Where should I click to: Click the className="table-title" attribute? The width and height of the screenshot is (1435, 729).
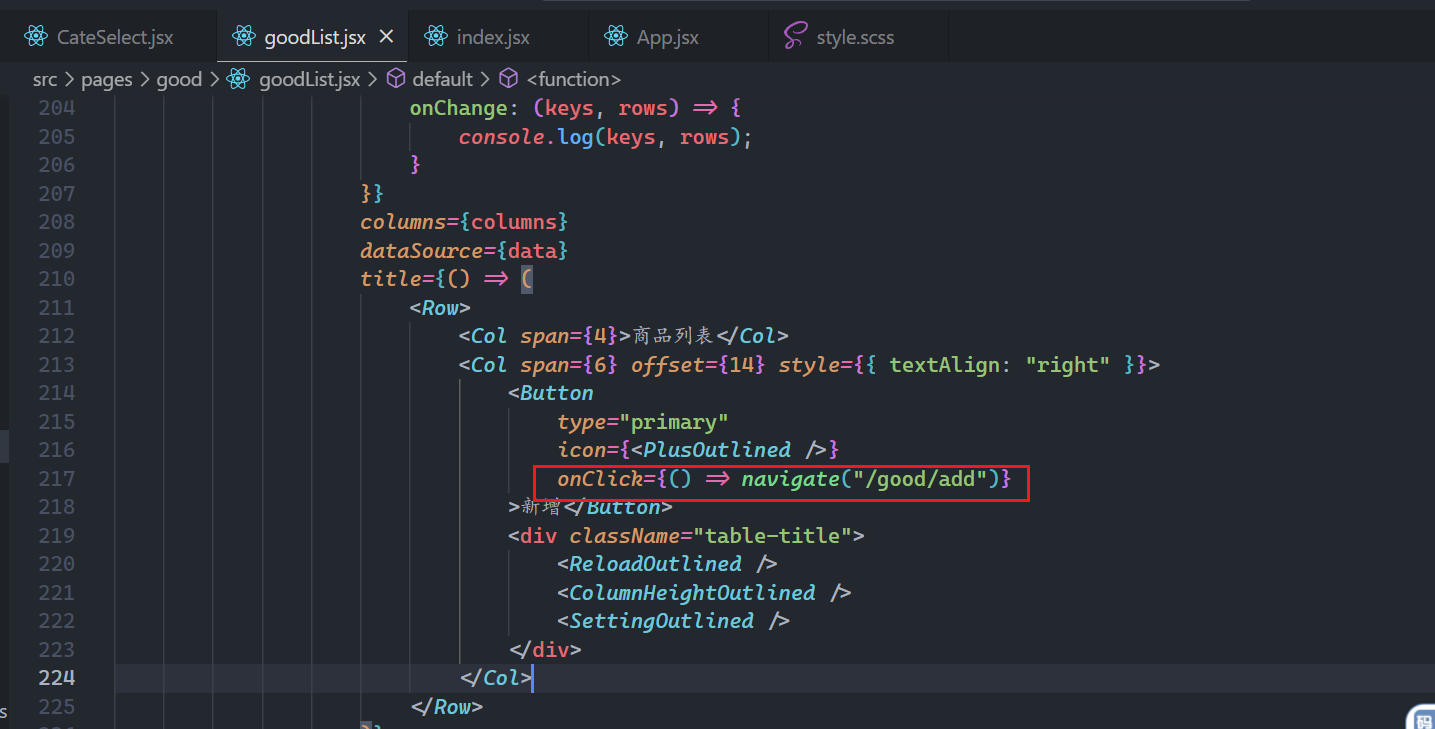pyautogui.click(x=710, y=536)
